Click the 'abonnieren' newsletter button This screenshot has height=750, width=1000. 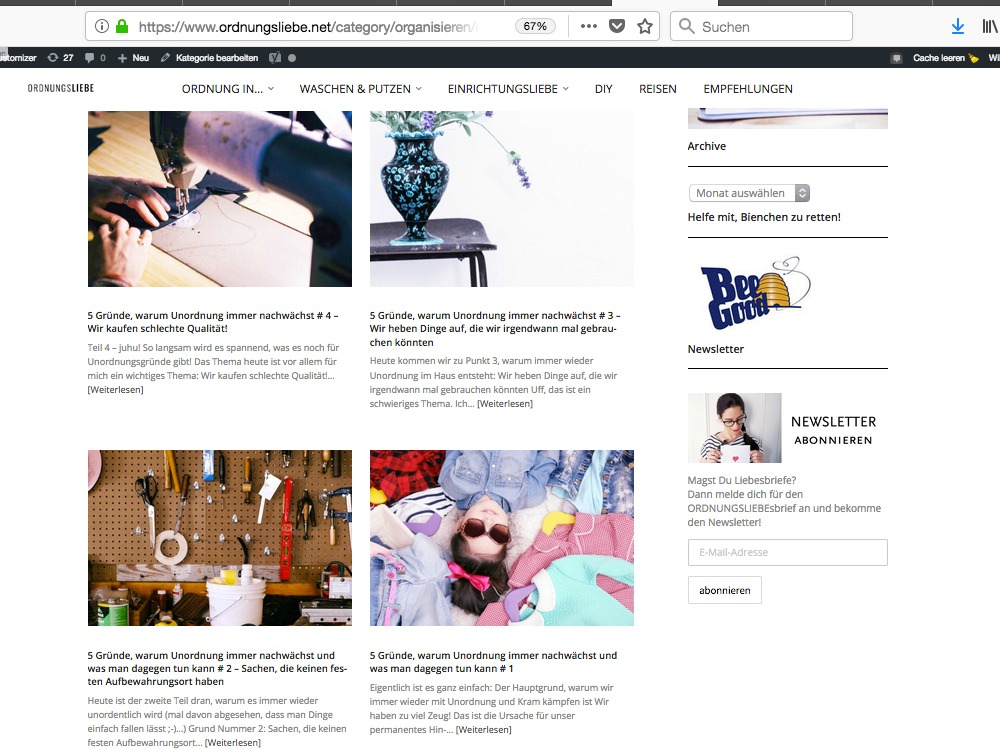pos(725,590)
